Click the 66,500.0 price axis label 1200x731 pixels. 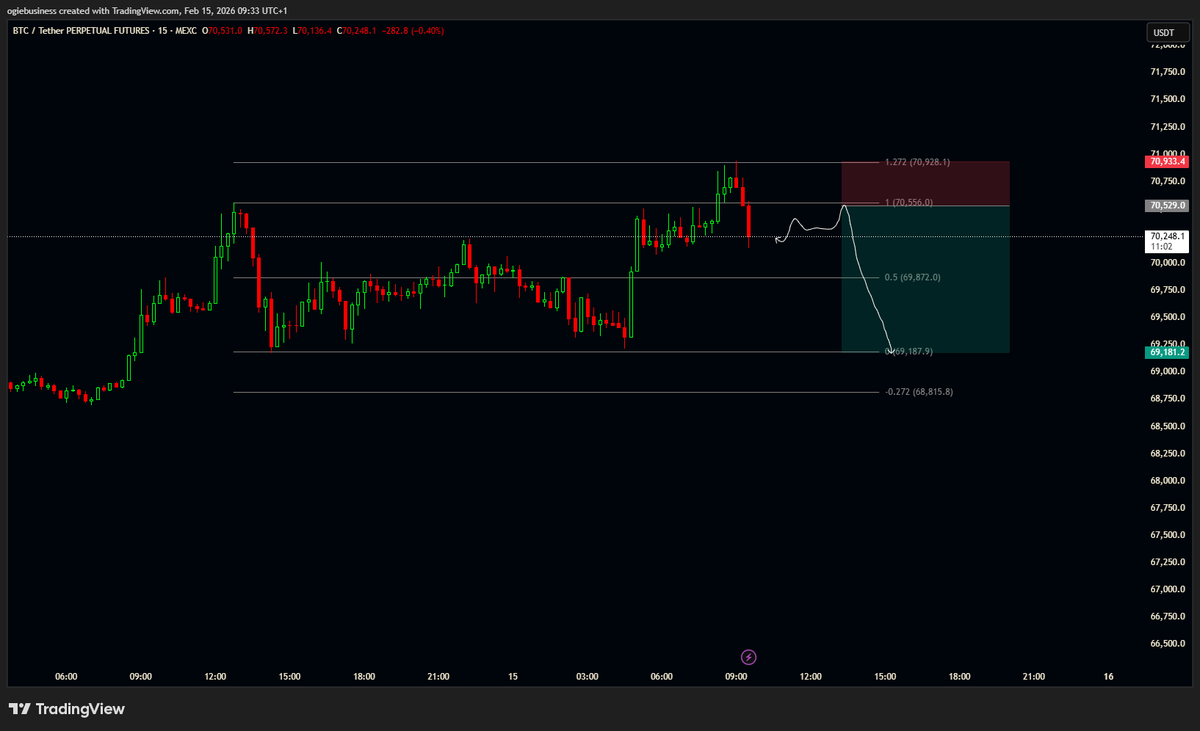pyautogui.click(x=1167, y=644)
